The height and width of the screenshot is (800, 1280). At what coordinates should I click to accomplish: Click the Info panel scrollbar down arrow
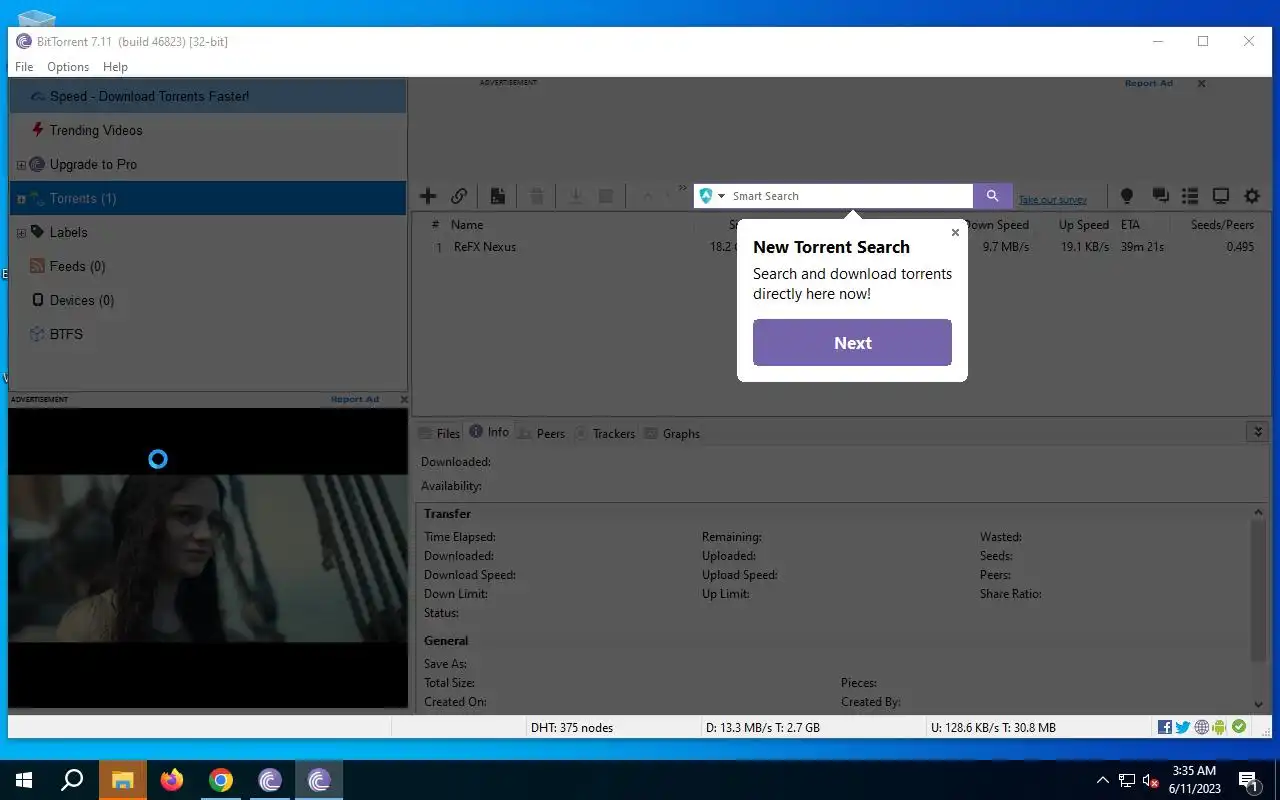(1259, 704)
